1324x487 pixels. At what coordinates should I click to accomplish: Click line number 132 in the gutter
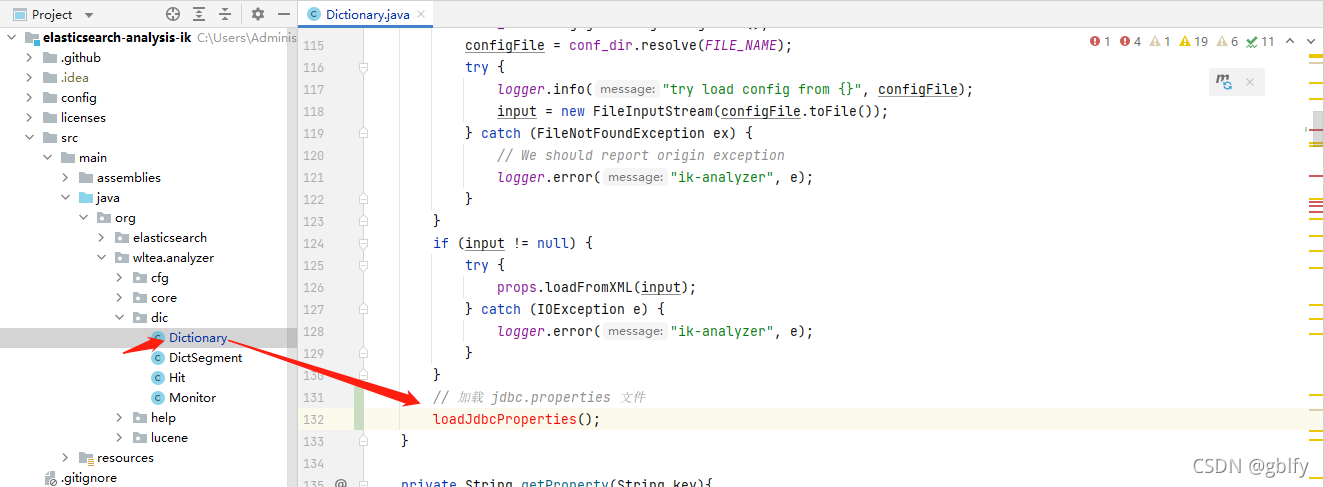313,419
